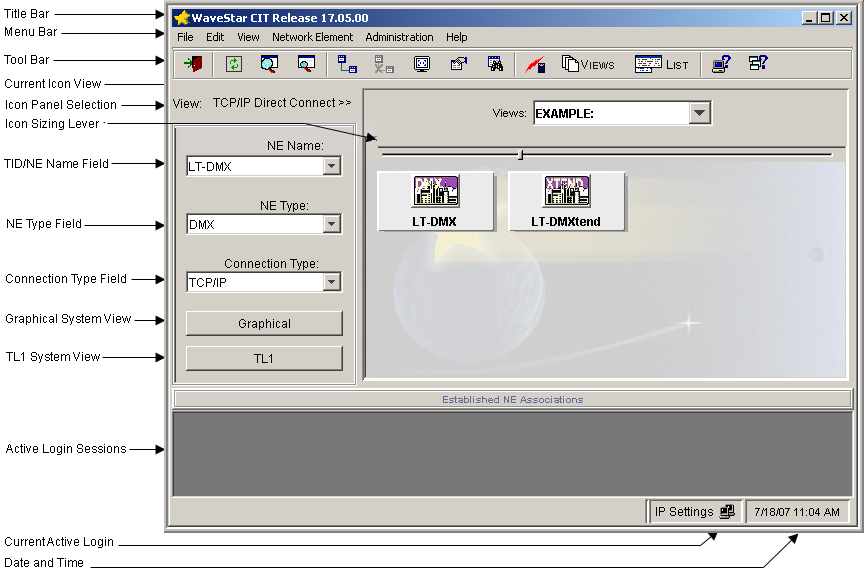This screenshot has height=576, width=864.
Task: Select the LT-DMXtend network element icon
Action: pos(566,201)
